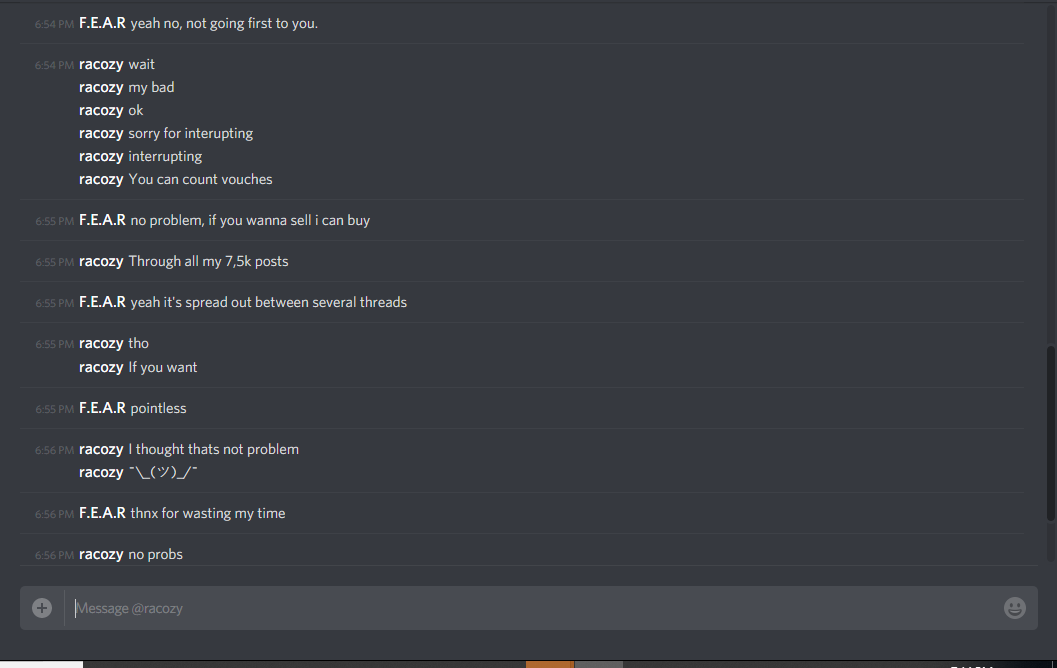Click F.E.A.R name on 'thnx for wasting' message

click(102, 513)
